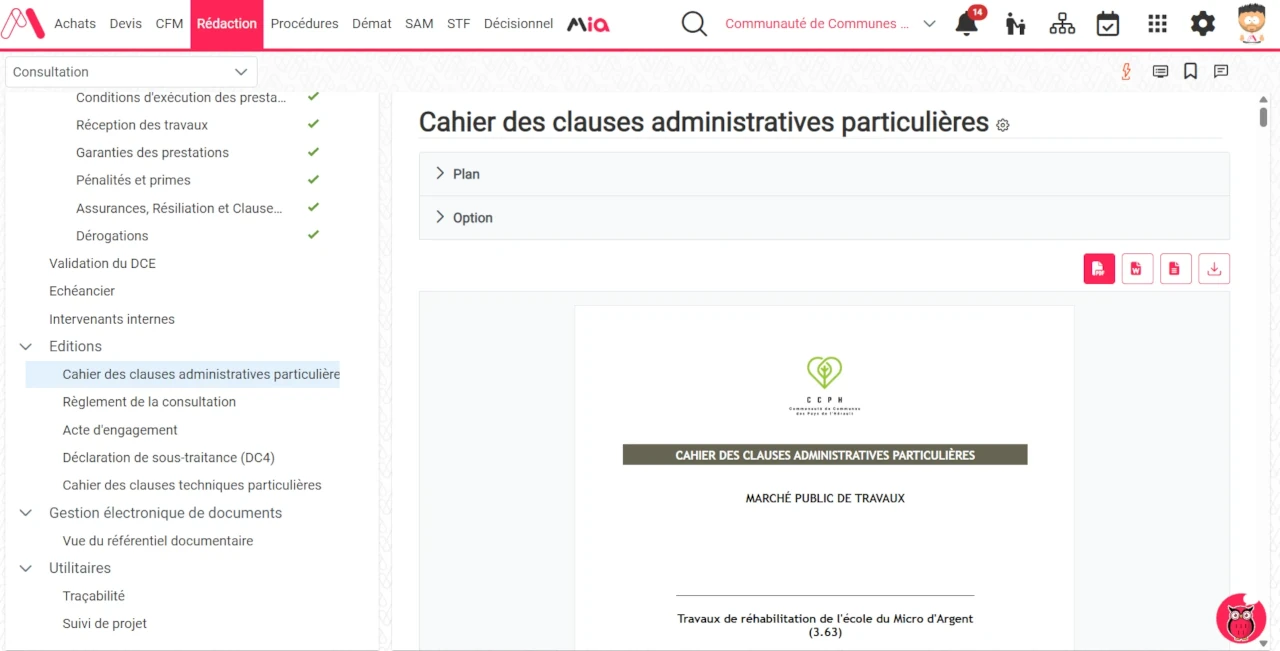The image size is (1280, 651).
Task: Open the CFM menu
Action: point(169,24)
